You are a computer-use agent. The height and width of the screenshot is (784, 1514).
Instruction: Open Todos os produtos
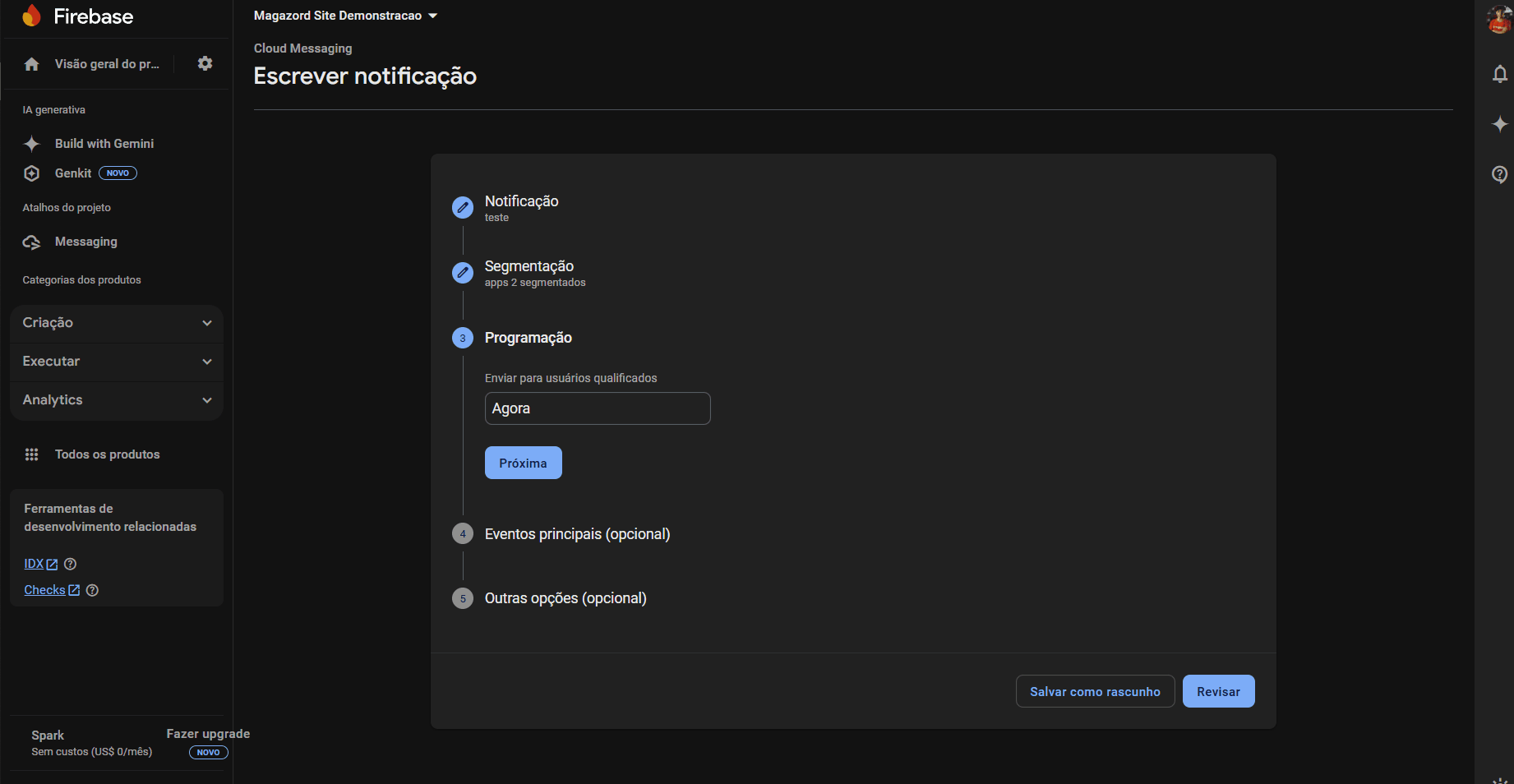(108, 454)
